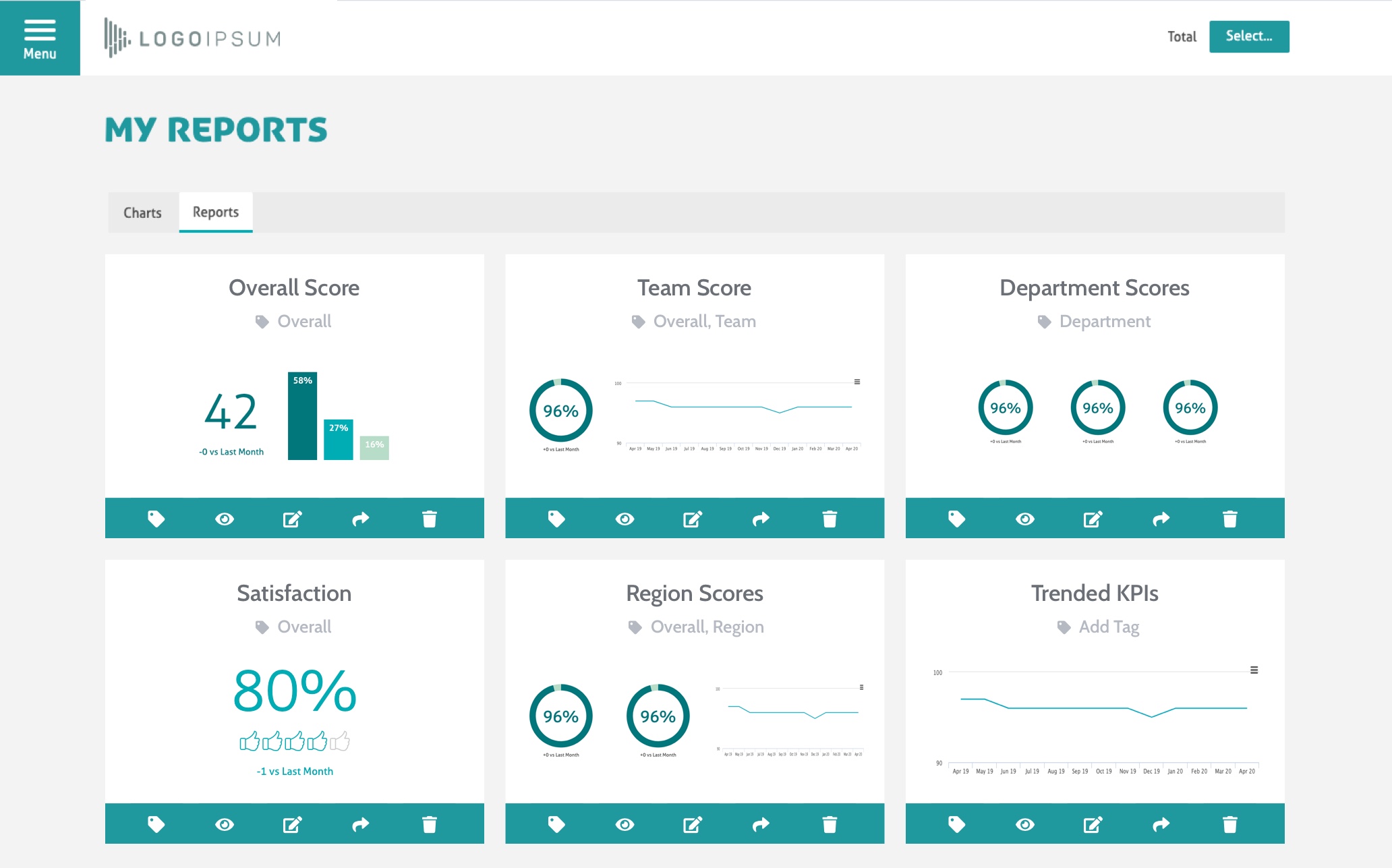
Task: Delete the Trended KPIs report
Action: [1229, 823]
